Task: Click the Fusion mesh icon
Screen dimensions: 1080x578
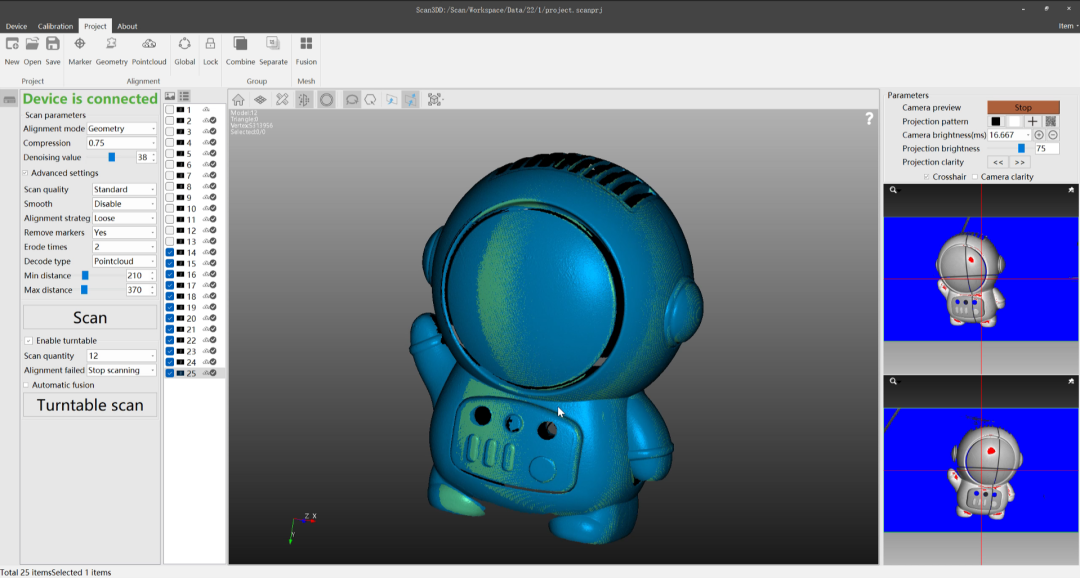Action: pyautogui.click(x=306, y=45)
